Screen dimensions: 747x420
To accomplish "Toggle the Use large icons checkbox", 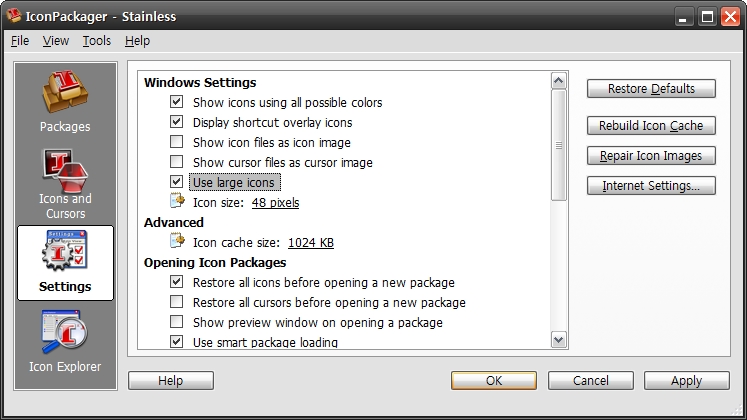I will (176, 181).
